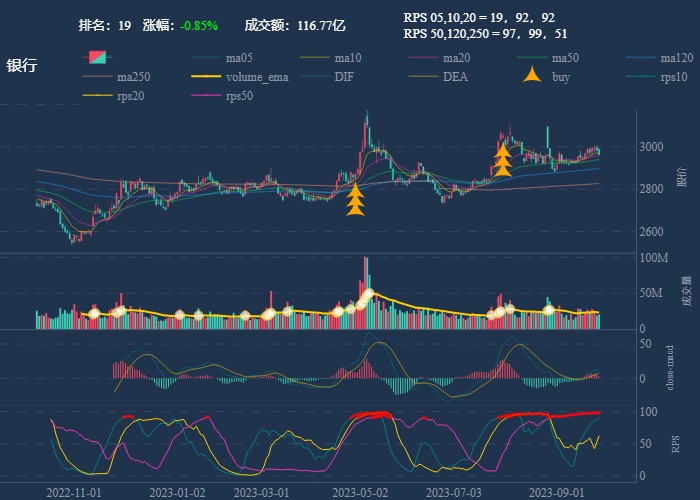Image resolution: width=700 pixels, height=500 pixels.
Task: Click the rps50 magenta legend line marker
Action: pos(206,96)
